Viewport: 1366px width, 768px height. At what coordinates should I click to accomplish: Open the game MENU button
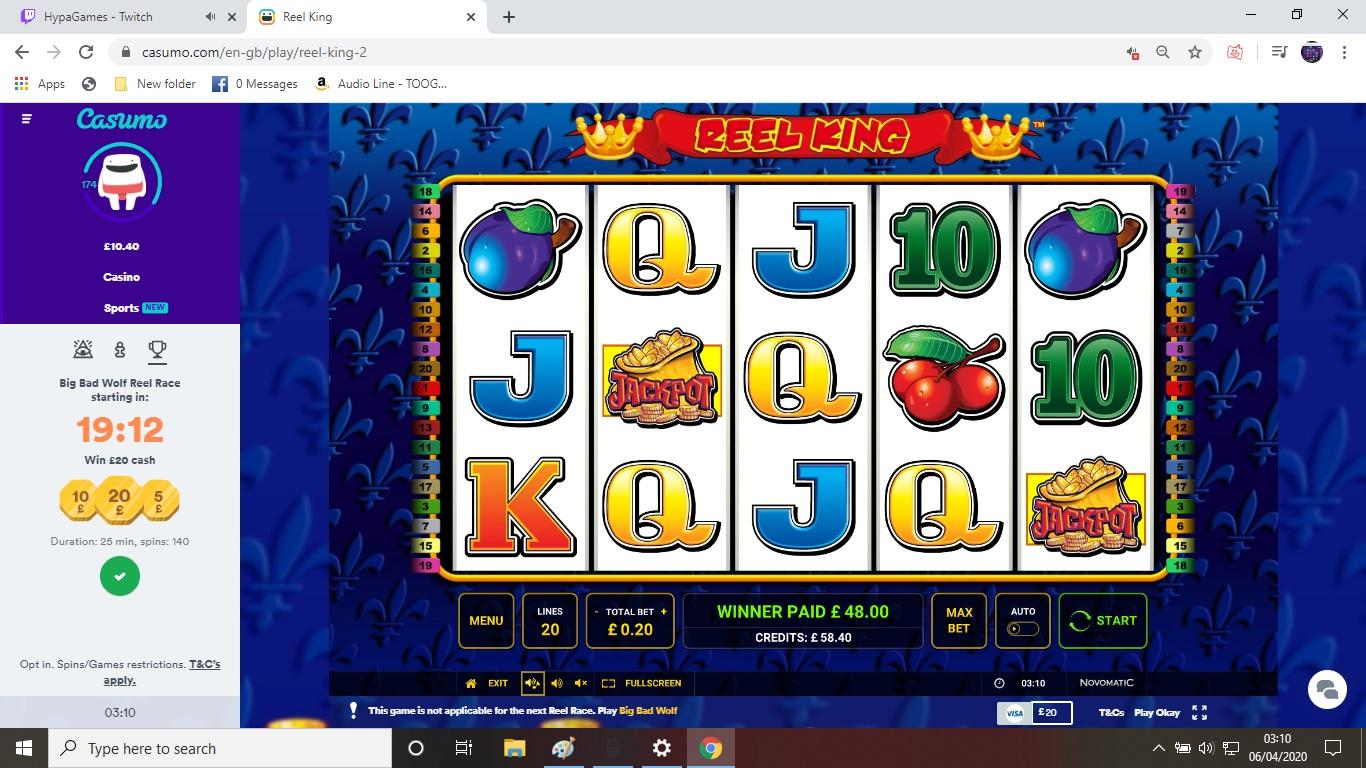click(x=486, y=621)
